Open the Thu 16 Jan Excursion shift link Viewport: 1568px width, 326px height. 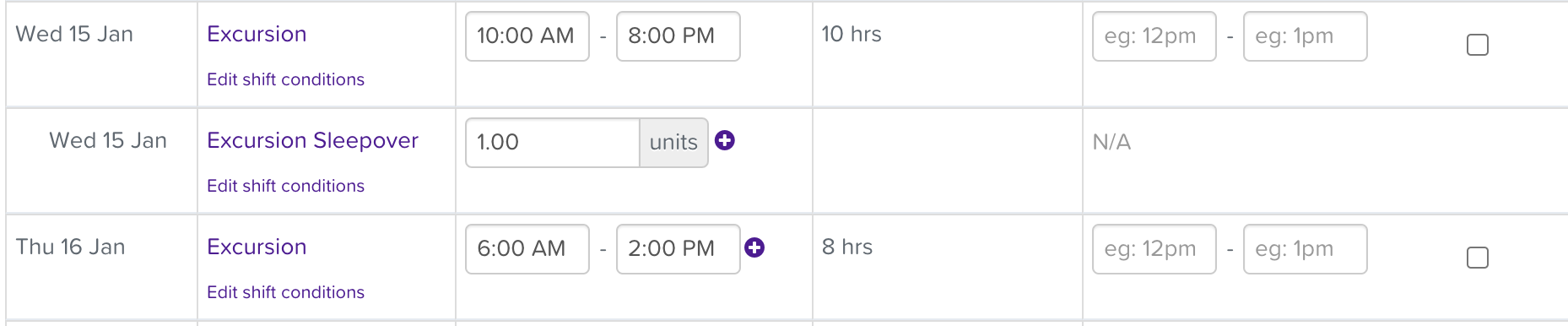click(257, 247)
